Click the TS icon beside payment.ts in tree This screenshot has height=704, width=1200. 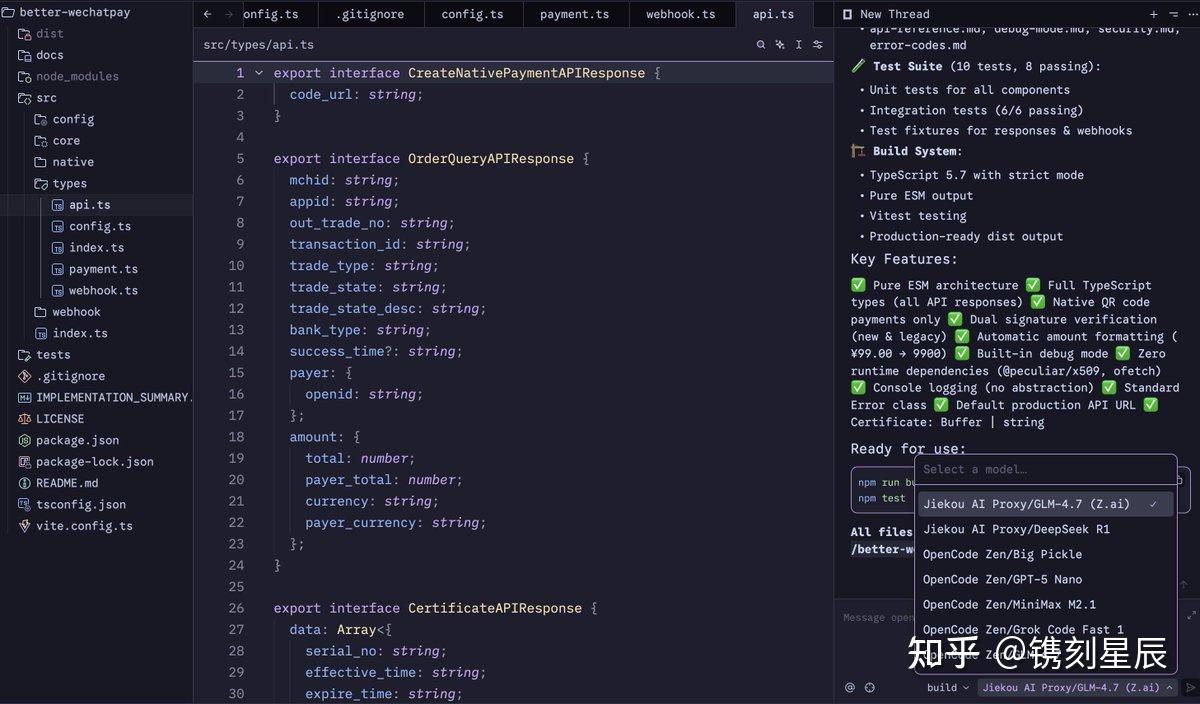click(57, 269)
